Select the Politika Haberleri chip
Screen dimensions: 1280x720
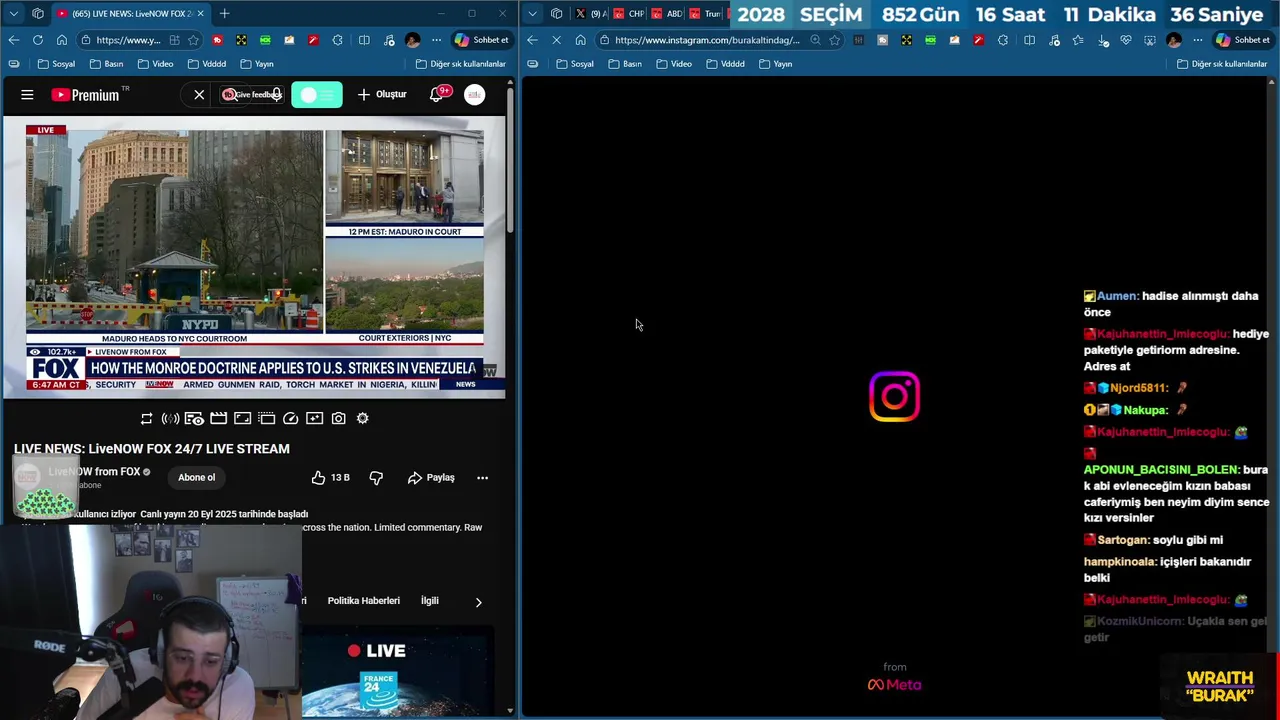tap(363, 601)
